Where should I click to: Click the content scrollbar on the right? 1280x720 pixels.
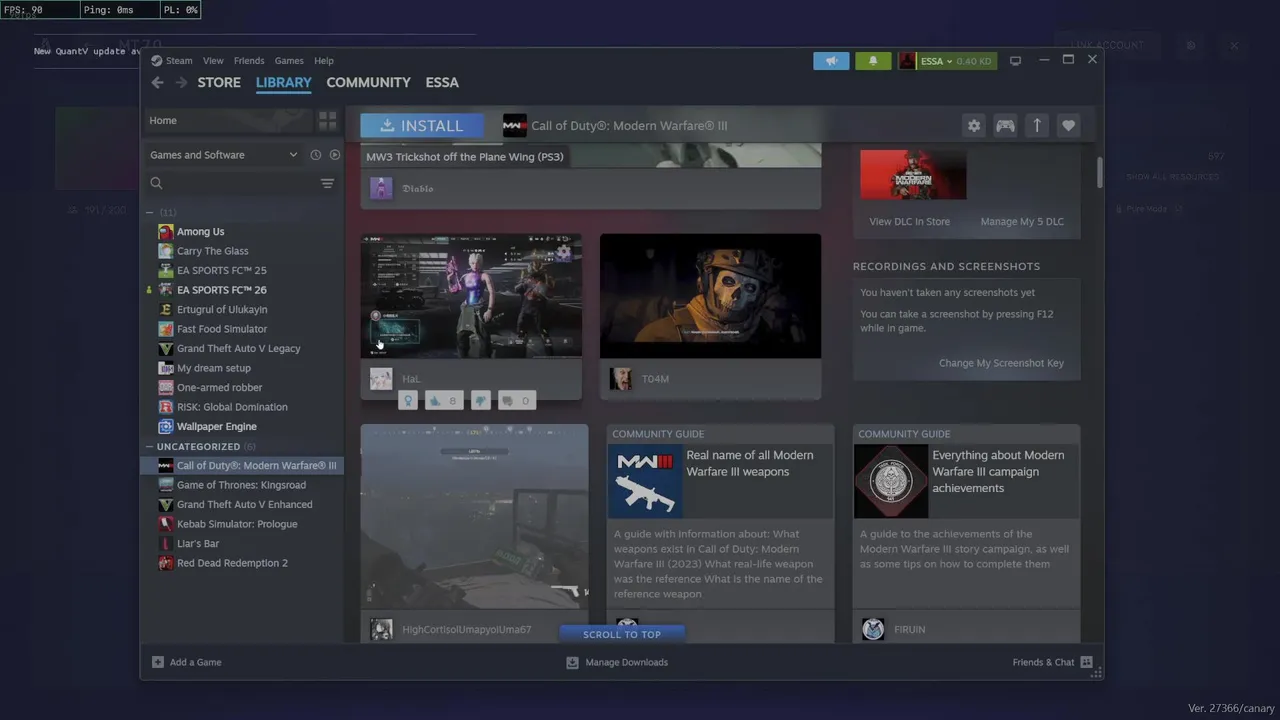pyautogui.click(x=1099, y=172)
